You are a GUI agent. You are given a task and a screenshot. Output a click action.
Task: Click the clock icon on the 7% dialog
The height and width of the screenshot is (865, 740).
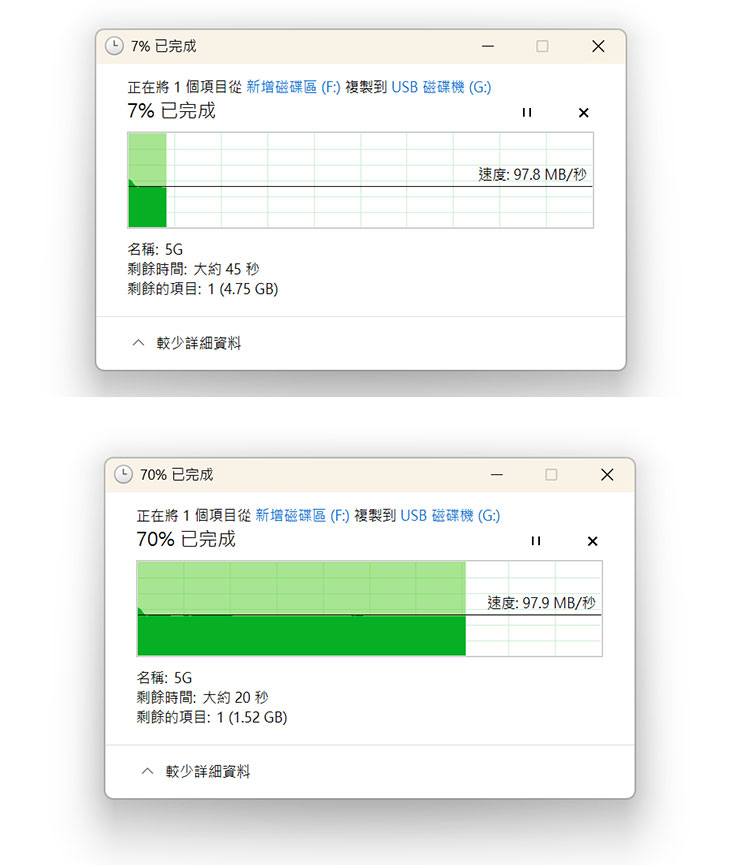pyautogui.click(x=113, y=45)
